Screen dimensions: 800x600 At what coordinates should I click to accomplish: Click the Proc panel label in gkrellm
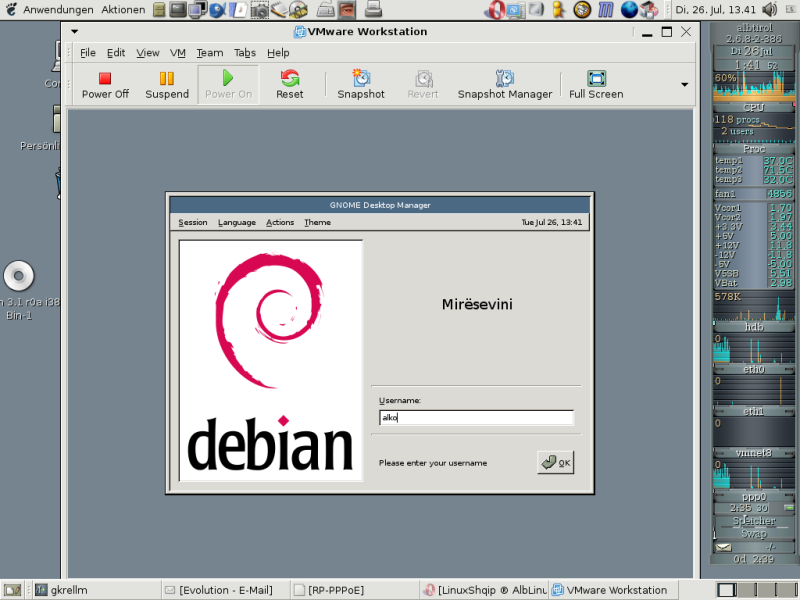coord(754,149)
